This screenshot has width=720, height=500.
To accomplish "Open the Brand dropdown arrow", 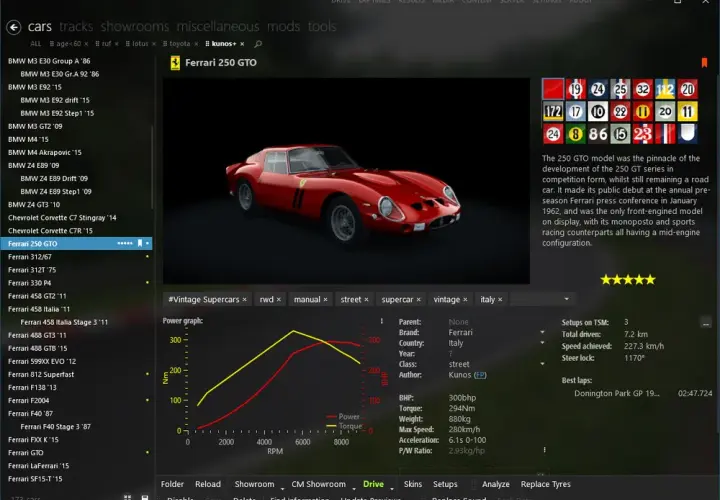I will (x=542, y=332).
